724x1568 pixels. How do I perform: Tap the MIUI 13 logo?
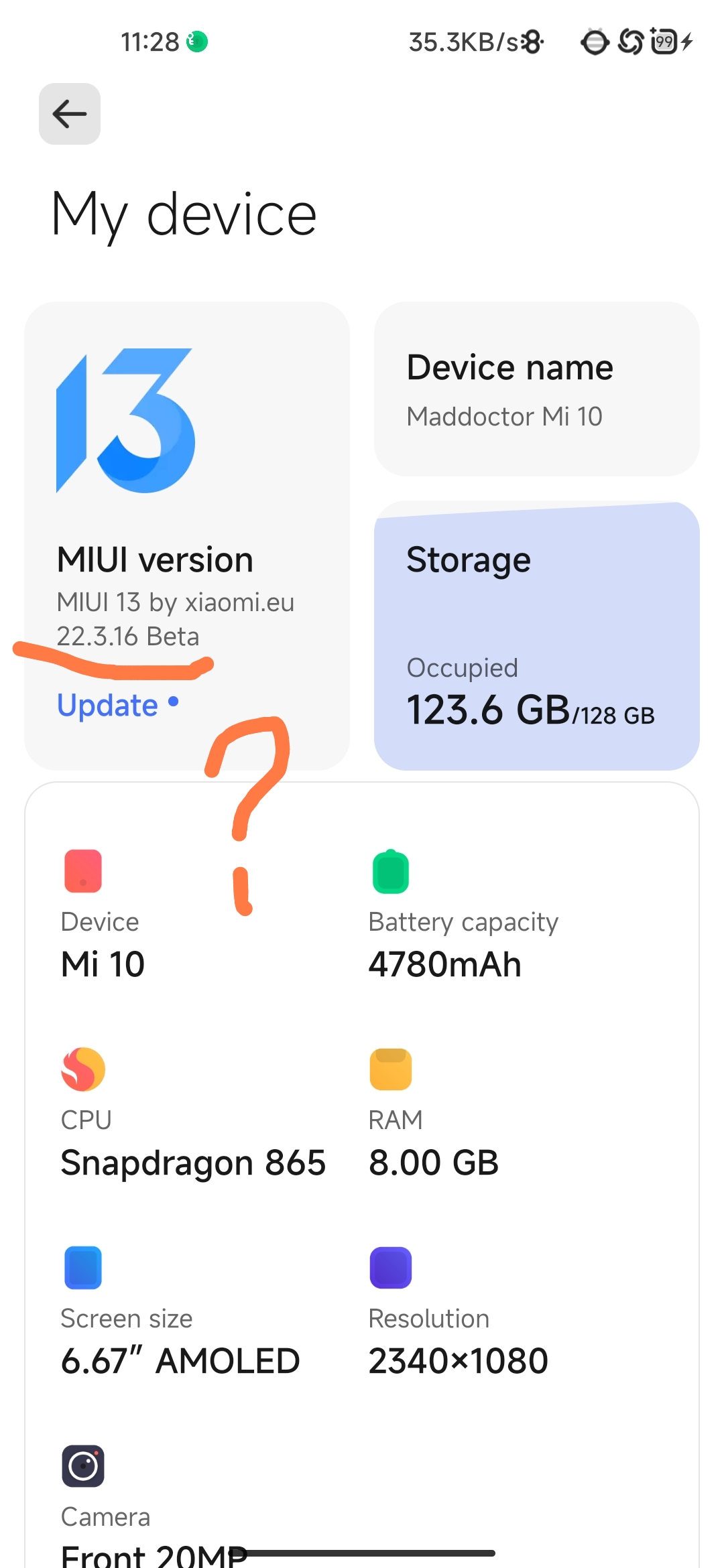126,421
